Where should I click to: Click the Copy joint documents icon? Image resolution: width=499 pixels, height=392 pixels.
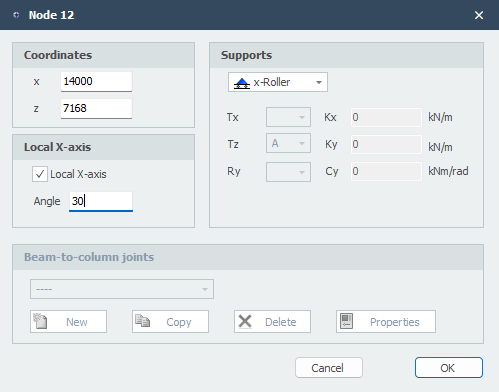tap(143, 321)
